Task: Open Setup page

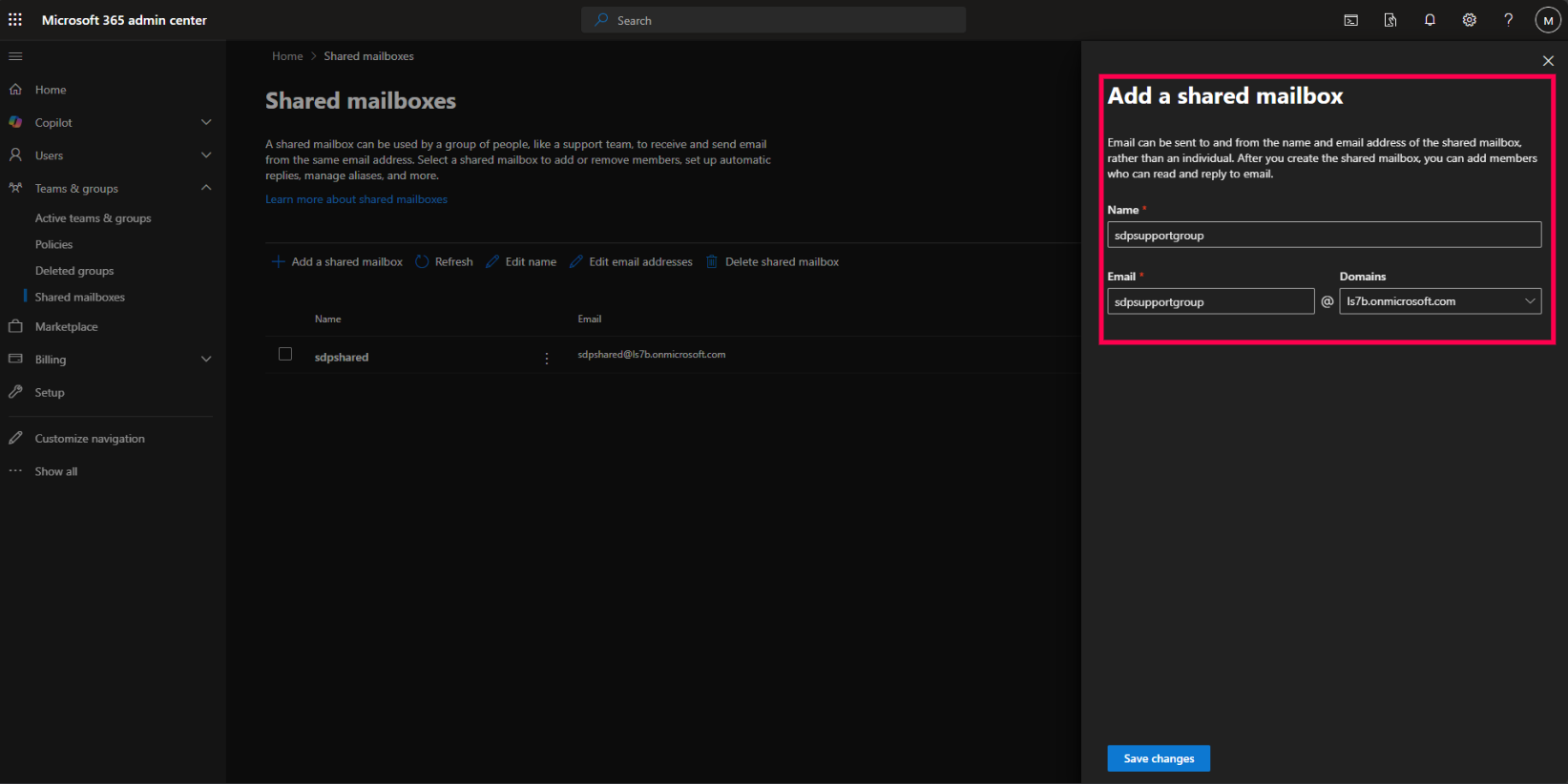Action: point(50,392)
